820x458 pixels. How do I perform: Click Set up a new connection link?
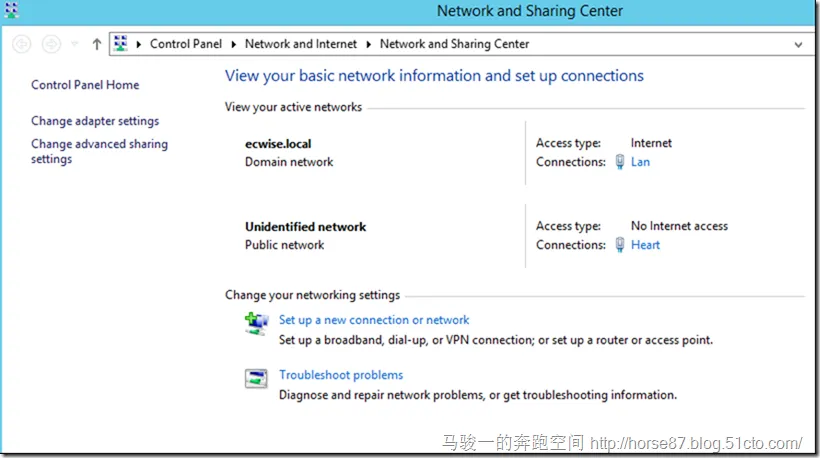pyautogui.click(x=374, y=320)
